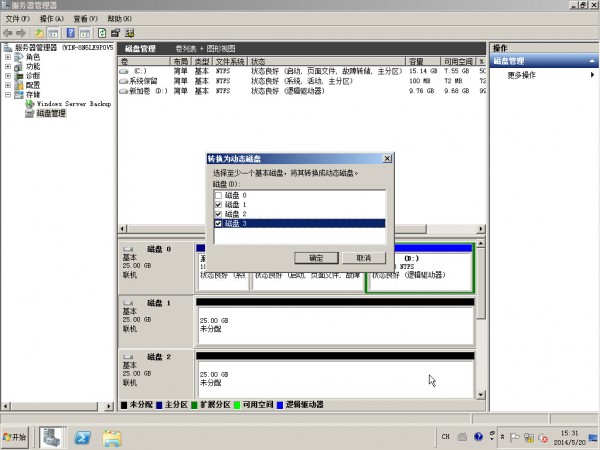Open the 查看(V) menu

coord(87,18)
